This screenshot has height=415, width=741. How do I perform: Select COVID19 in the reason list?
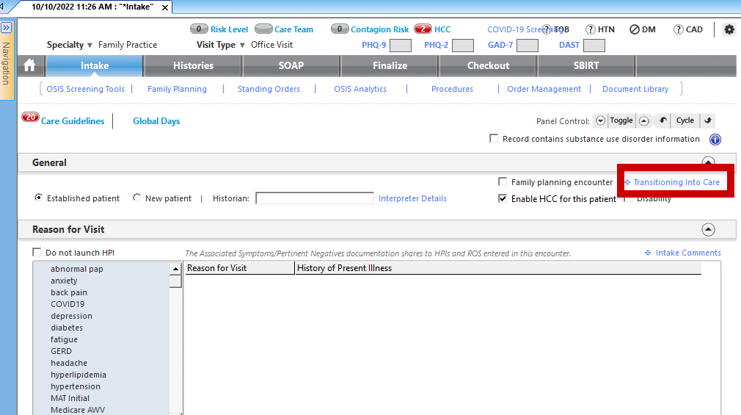(68, 304)
